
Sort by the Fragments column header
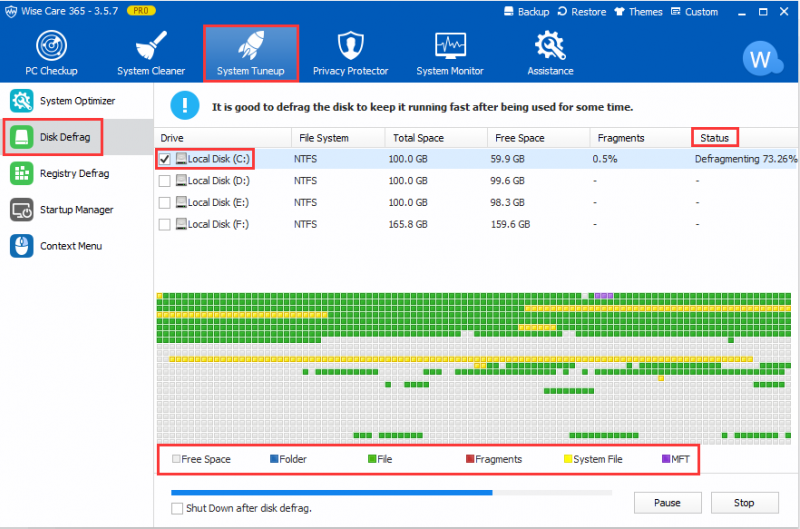(x=641, y=138)
